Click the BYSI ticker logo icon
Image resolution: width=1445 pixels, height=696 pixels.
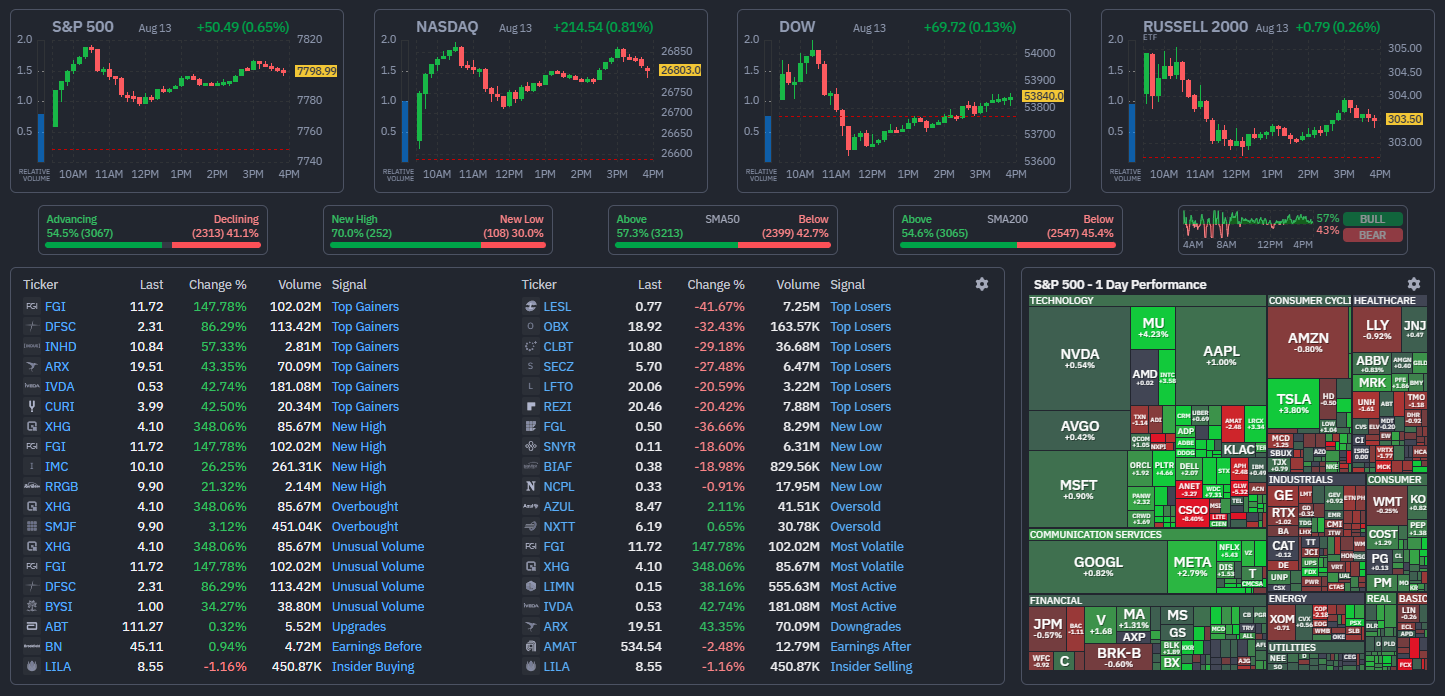click(31, 607)
